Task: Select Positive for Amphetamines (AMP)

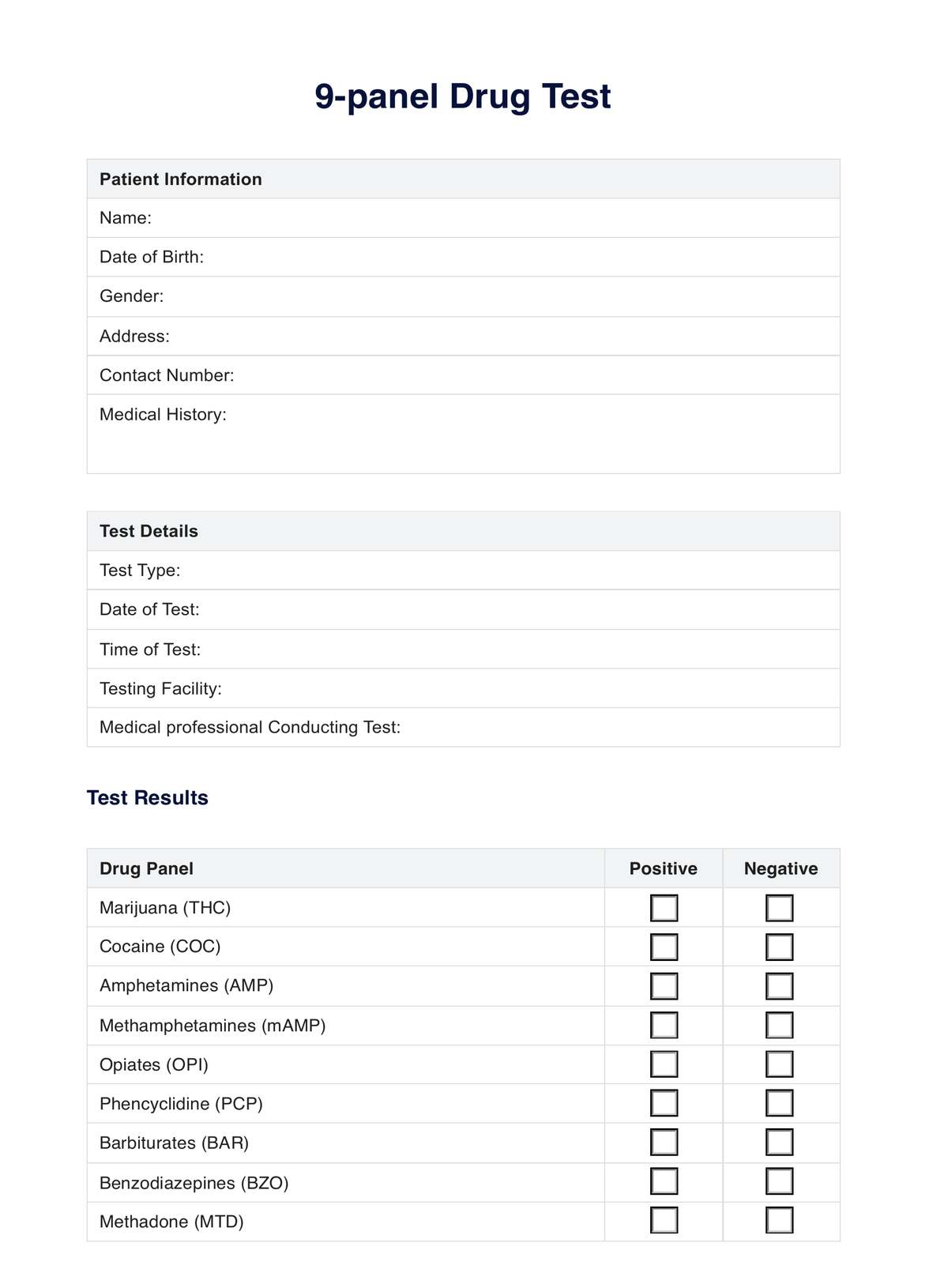Action: coord(664,986)
